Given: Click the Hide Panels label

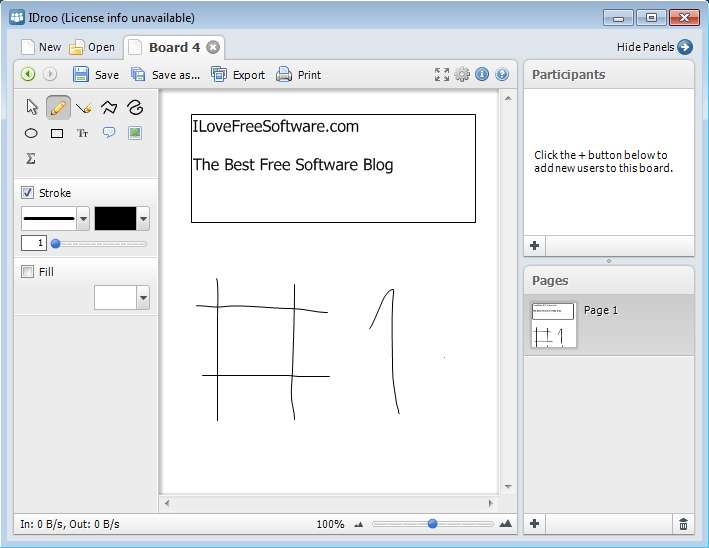Looking at the screenshot, I should (x=645, y=47).
